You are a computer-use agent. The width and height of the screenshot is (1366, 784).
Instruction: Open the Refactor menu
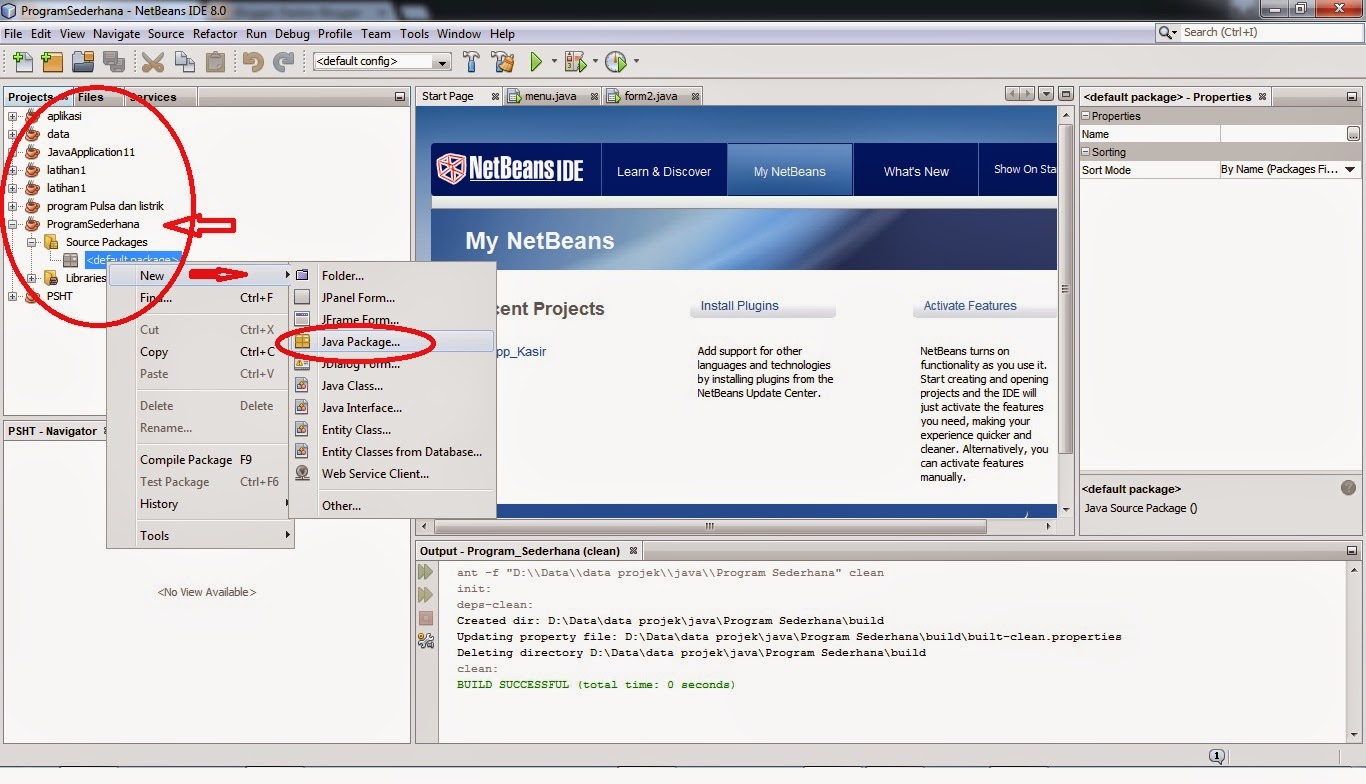coord(215,33)
